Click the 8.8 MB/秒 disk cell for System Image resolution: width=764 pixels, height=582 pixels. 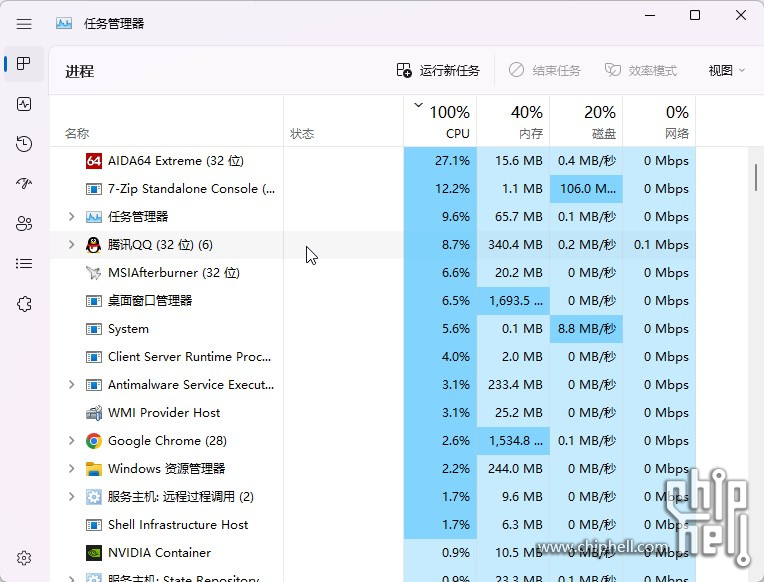point(586,329)
